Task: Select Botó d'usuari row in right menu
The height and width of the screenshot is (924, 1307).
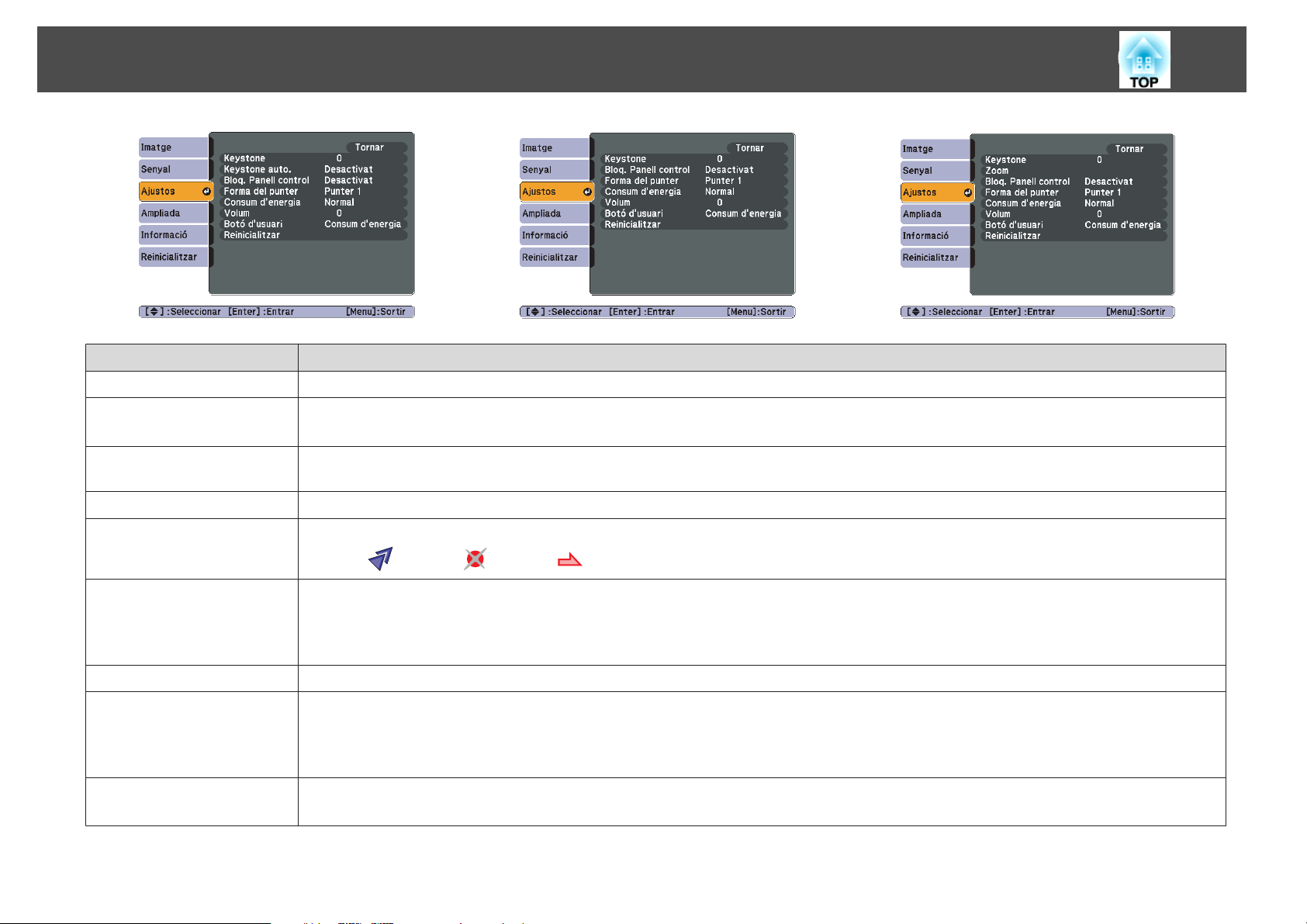Action: [x=1074, y=225]
